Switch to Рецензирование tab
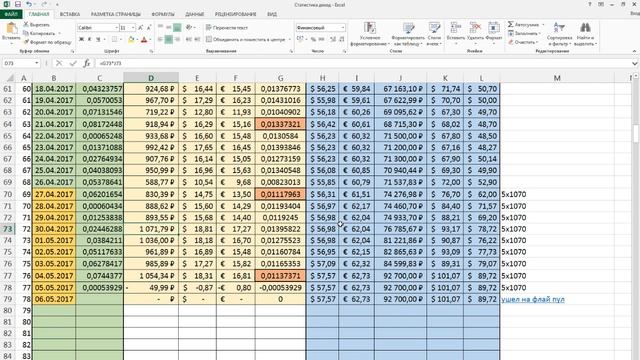This screenshot has height=360, width=640. coord(236,14)
